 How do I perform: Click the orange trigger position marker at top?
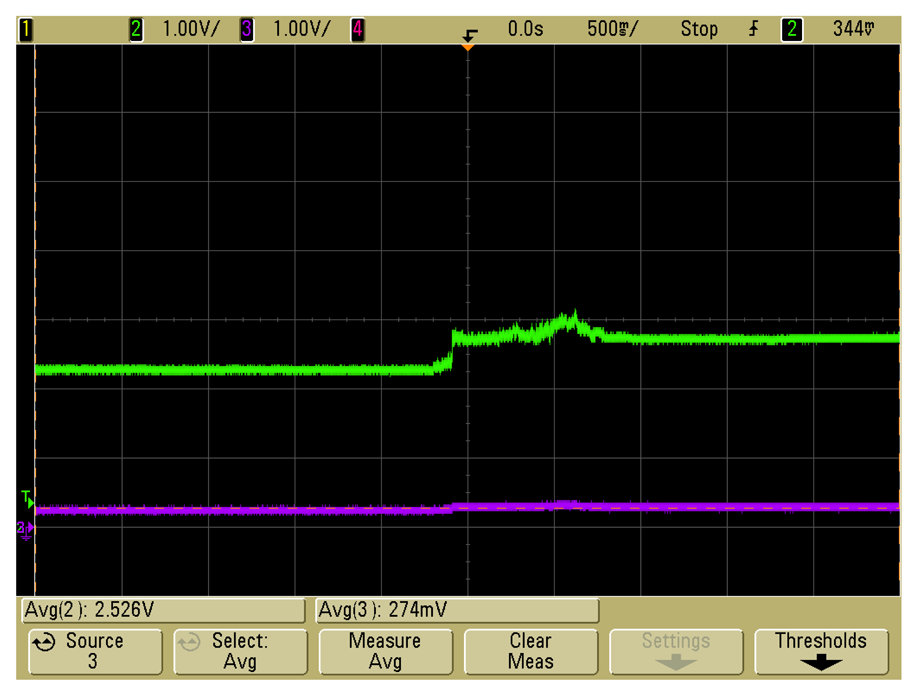click(x=467, y=43)
